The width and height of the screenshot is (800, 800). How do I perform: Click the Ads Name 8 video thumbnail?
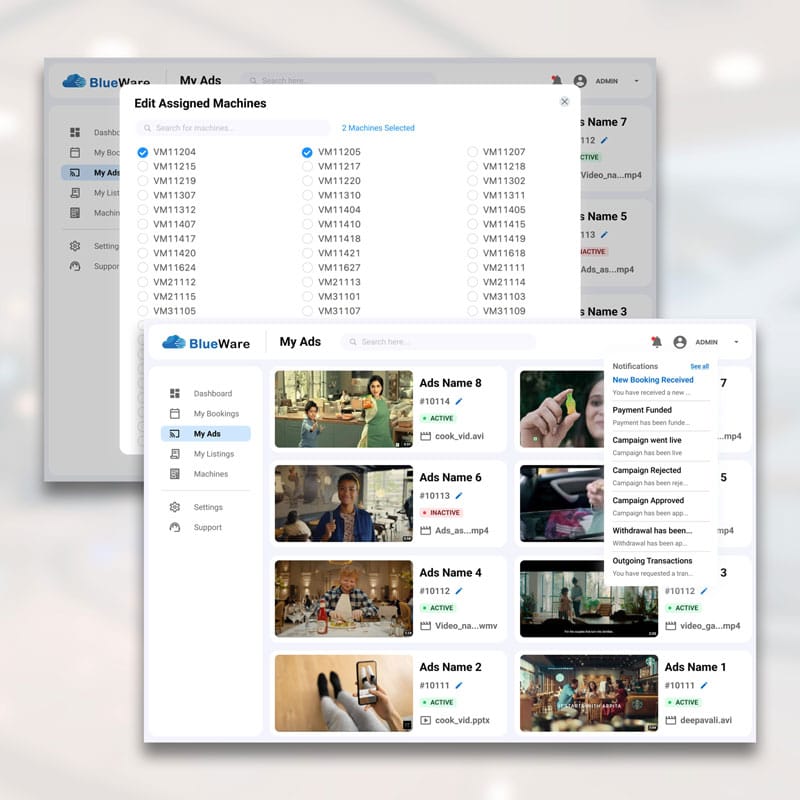(343, 409)
